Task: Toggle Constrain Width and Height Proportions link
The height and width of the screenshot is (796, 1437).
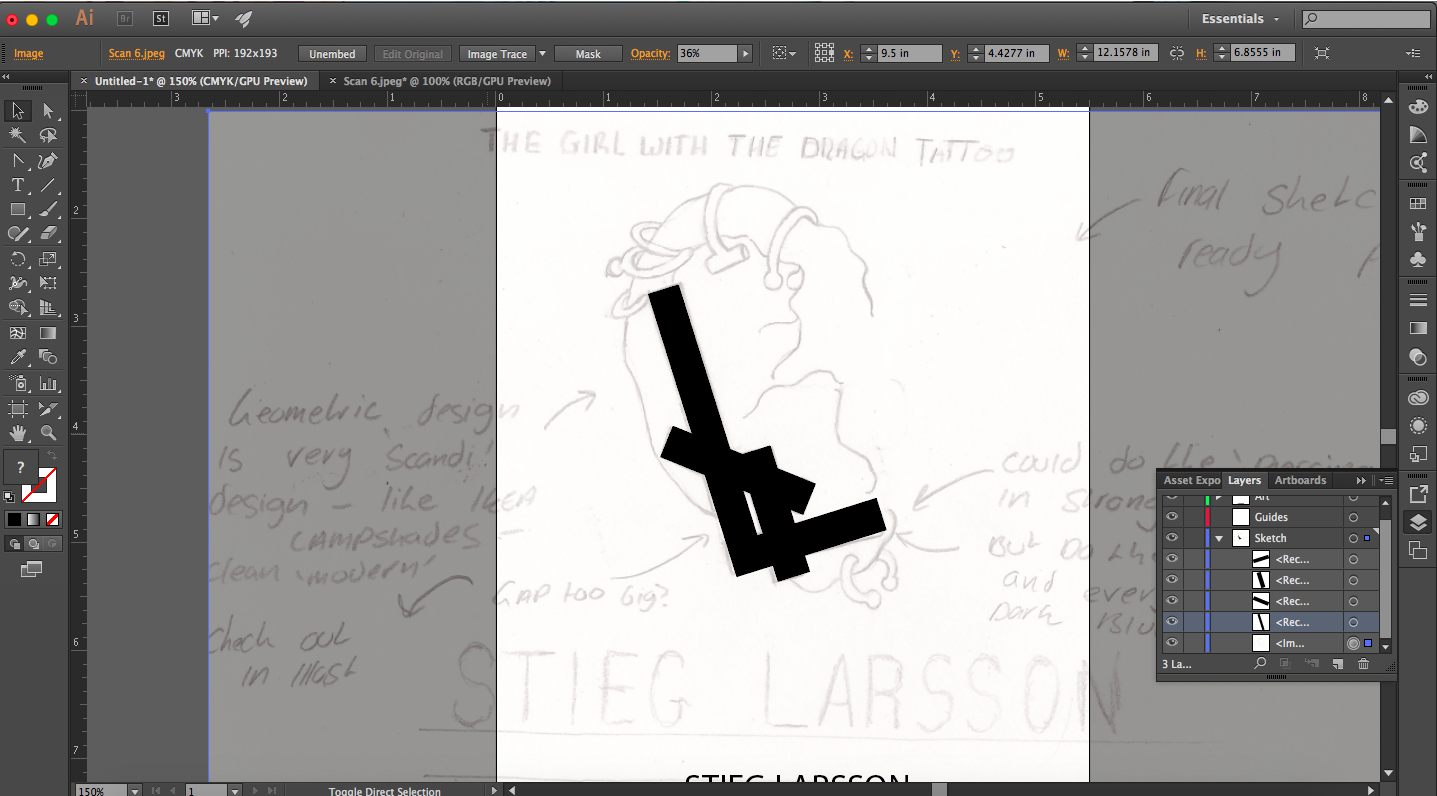Action: (1176, 53)
